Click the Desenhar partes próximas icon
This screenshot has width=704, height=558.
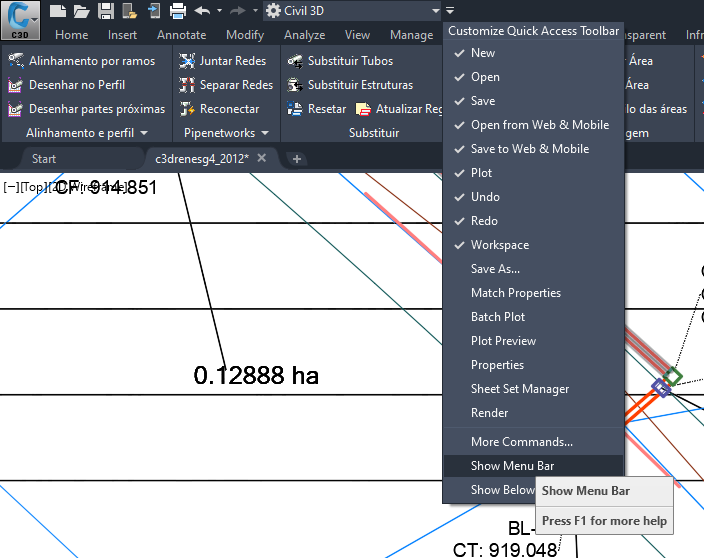[x=15, y=109]
